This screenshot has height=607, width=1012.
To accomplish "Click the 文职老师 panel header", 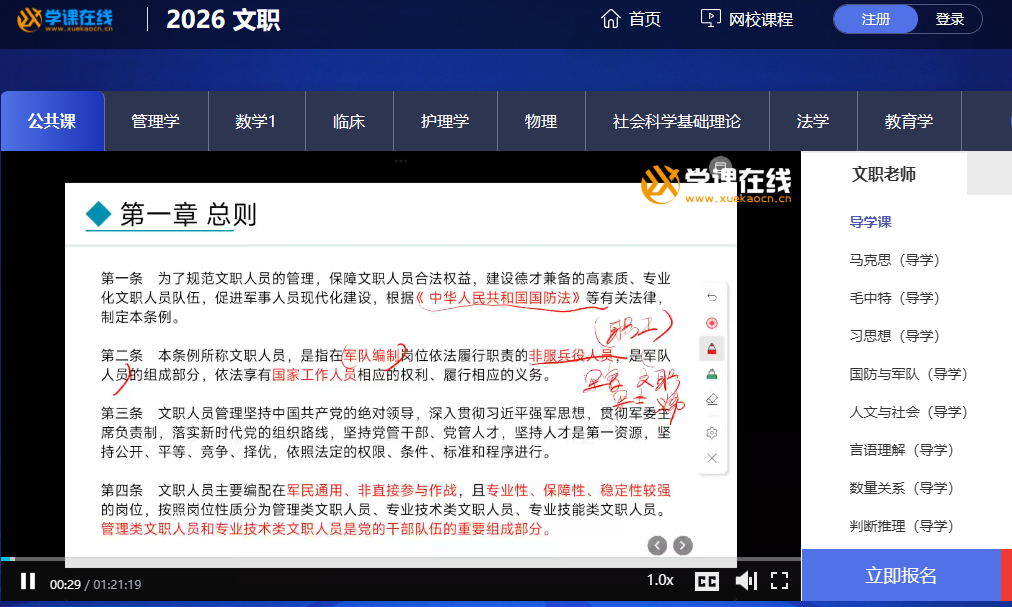I will coord(884,174).
